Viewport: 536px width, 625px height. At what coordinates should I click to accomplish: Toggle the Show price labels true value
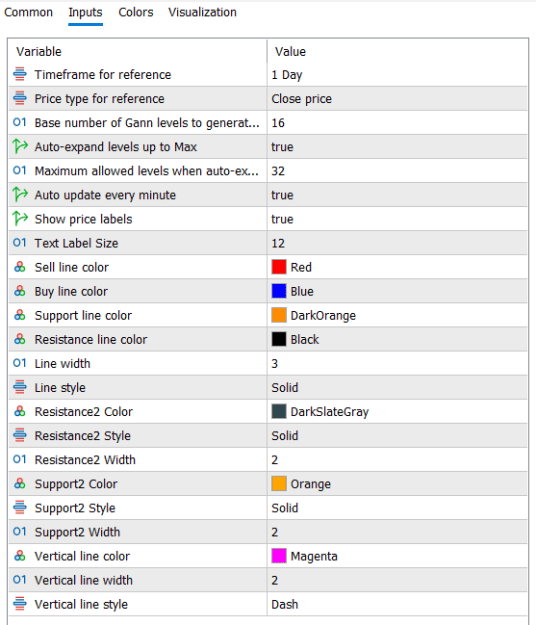coord(397,219)
